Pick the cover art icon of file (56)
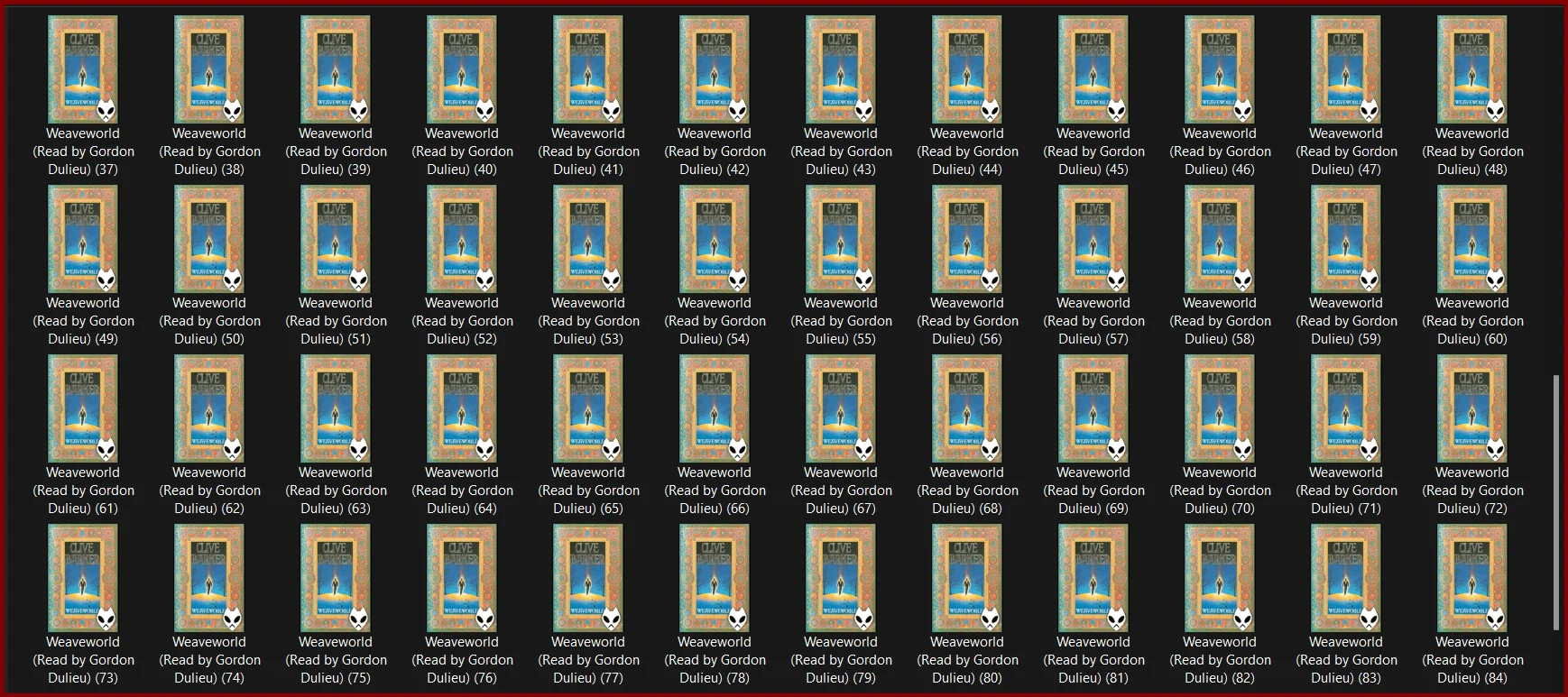Viewport: 1568px width, 697px height. (x=967, y=239)
